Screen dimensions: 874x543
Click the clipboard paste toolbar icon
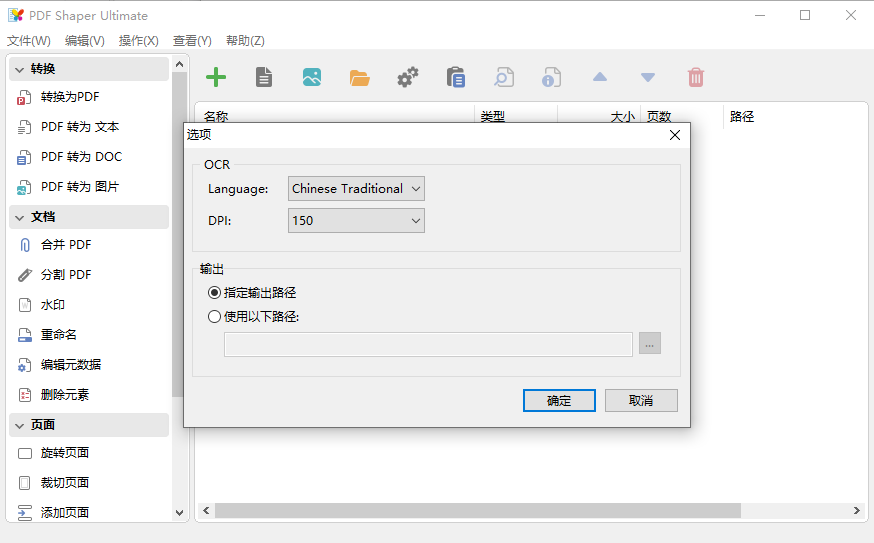point(456,77)
